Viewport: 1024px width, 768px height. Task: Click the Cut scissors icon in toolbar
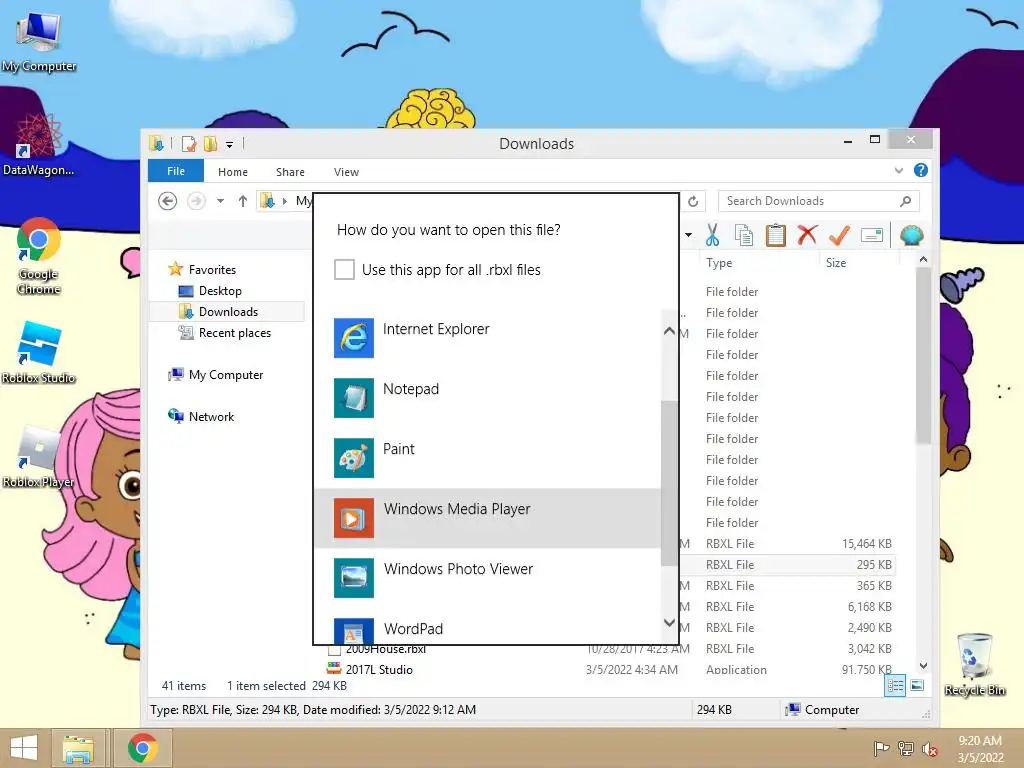coord(712,235)
